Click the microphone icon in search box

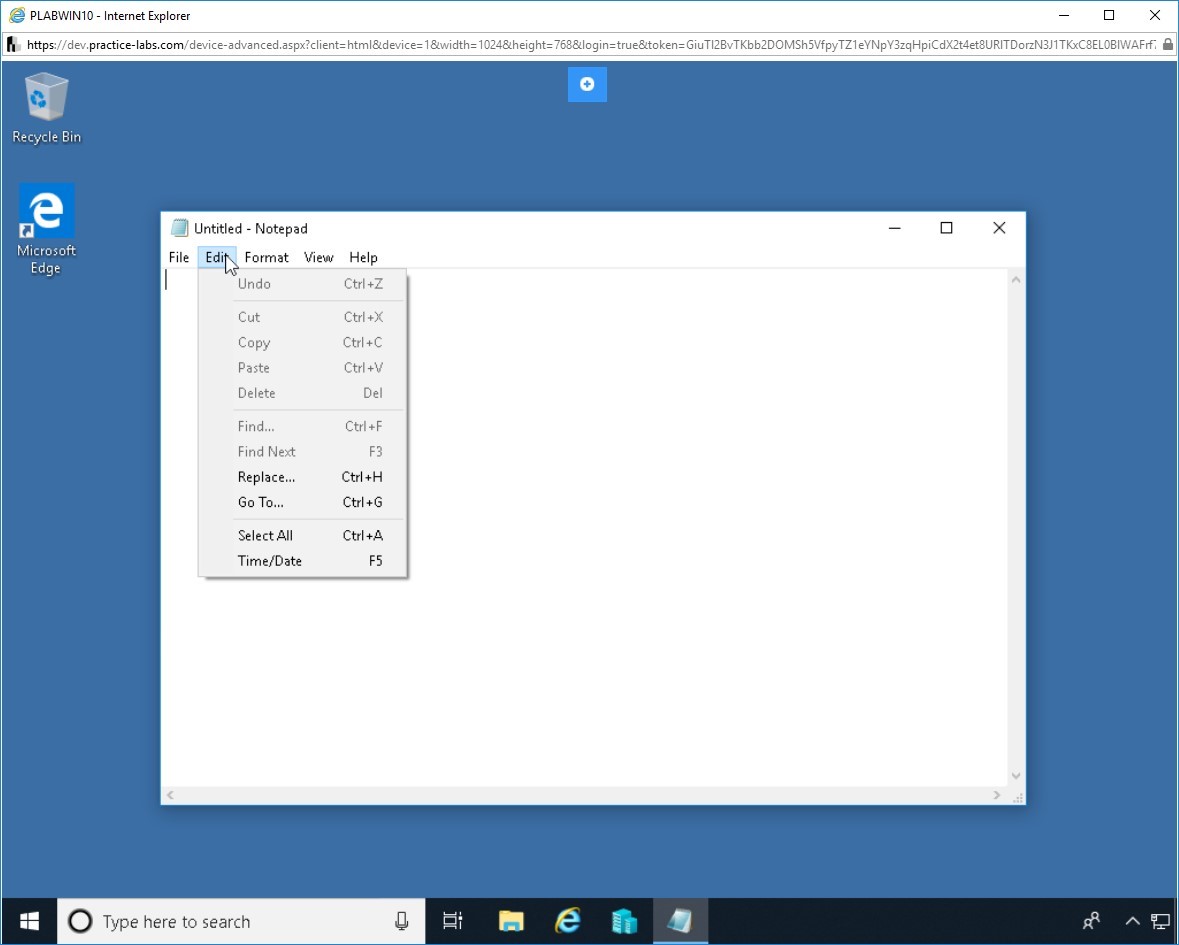point(402,921)
